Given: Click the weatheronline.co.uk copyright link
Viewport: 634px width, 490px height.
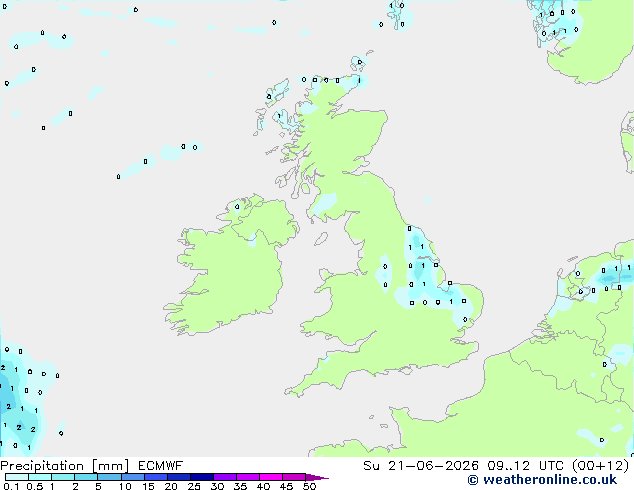Looking at the screenshot, I should click(542, 480).
